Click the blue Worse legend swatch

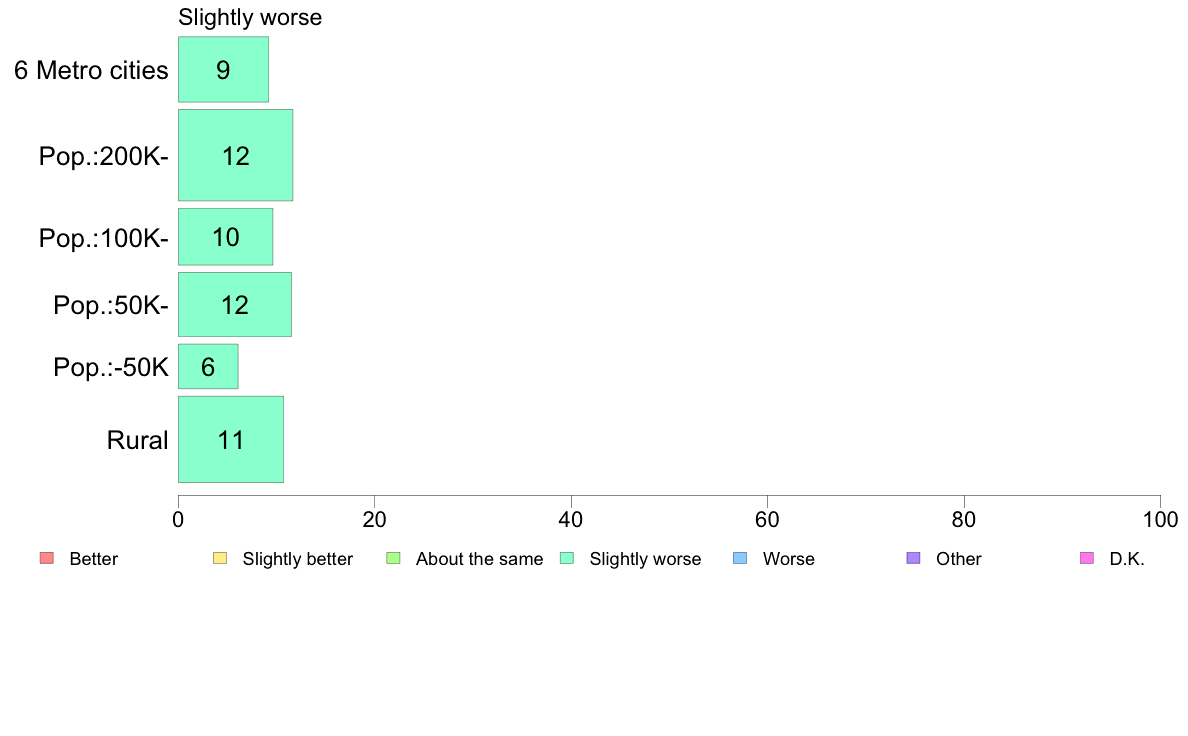pyautogui.click(x=740, y=559)
